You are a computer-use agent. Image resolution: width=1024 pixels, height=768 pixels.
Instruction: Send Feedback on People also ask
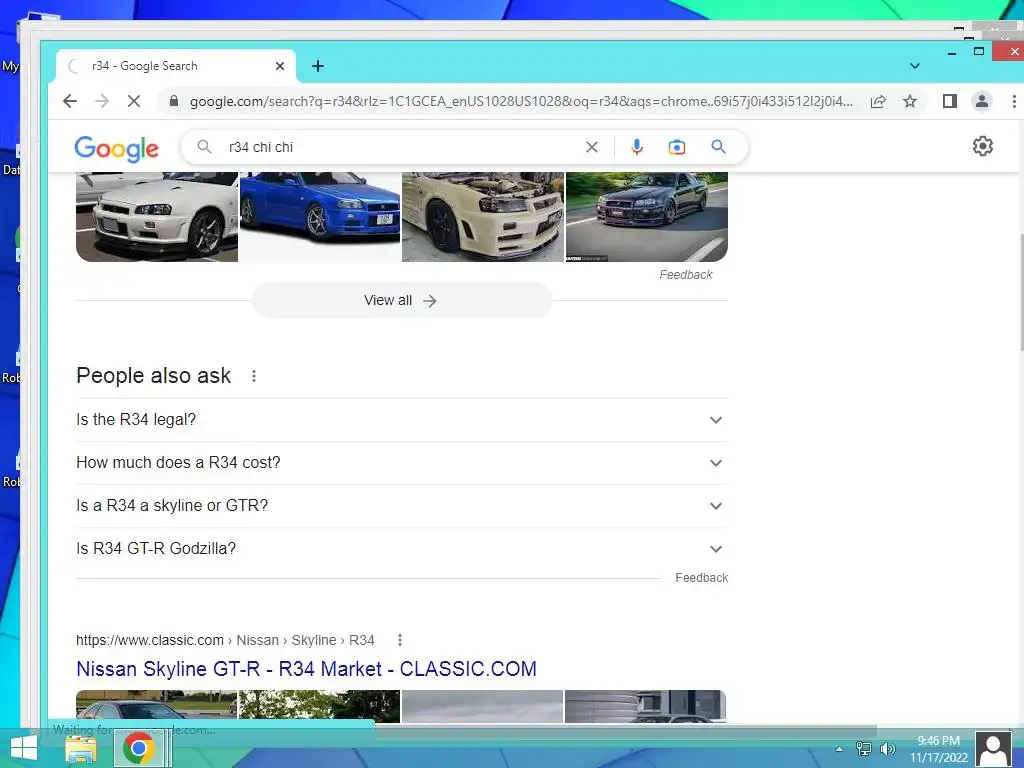tap(701, 578)
